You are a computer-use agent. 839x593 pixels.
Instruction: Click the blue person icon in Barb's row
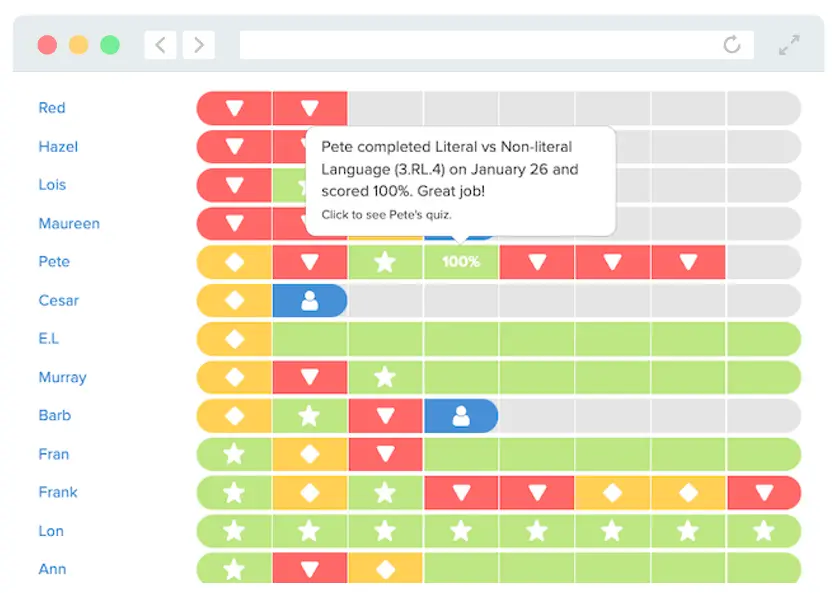coord(461,416)
